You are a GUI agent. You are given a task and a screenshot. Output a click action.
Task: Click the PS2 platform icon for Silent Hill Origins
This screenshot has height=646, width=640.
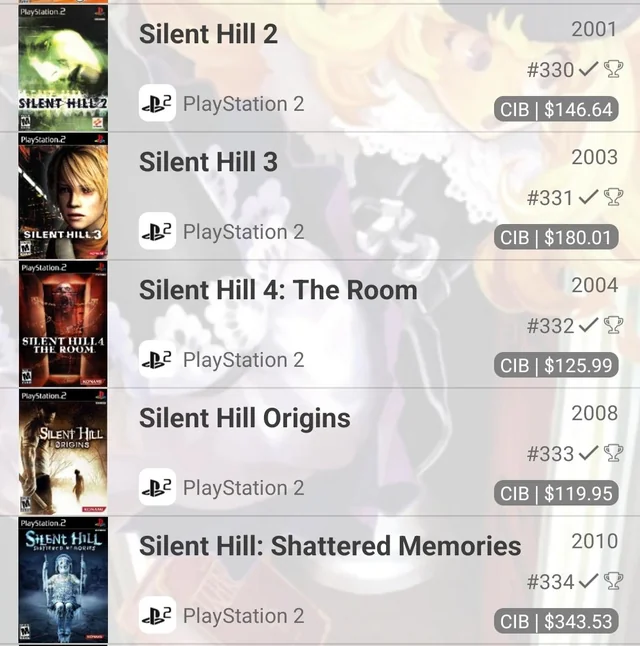coord(157,487)
